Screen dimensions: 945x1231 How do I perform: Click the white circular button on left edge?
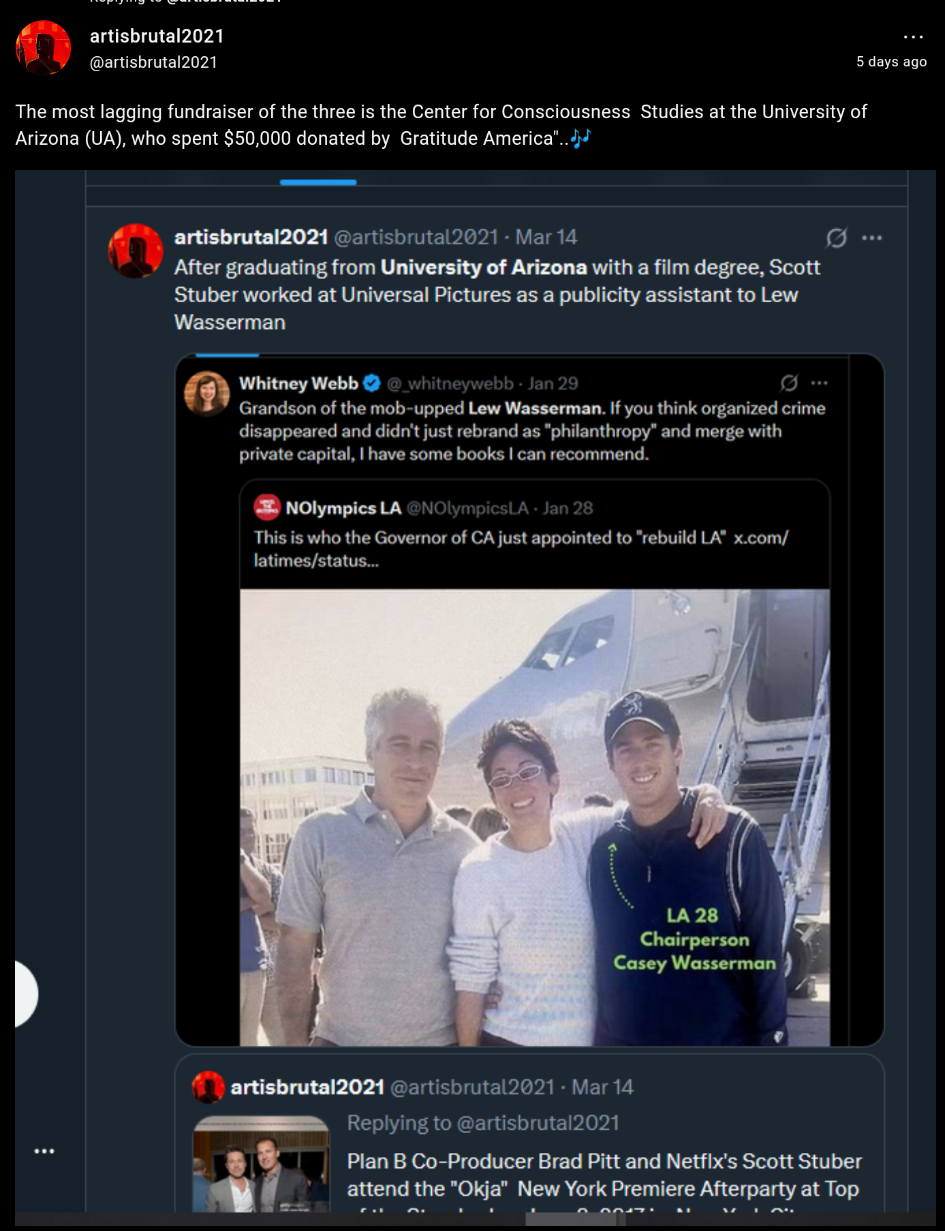22,994
